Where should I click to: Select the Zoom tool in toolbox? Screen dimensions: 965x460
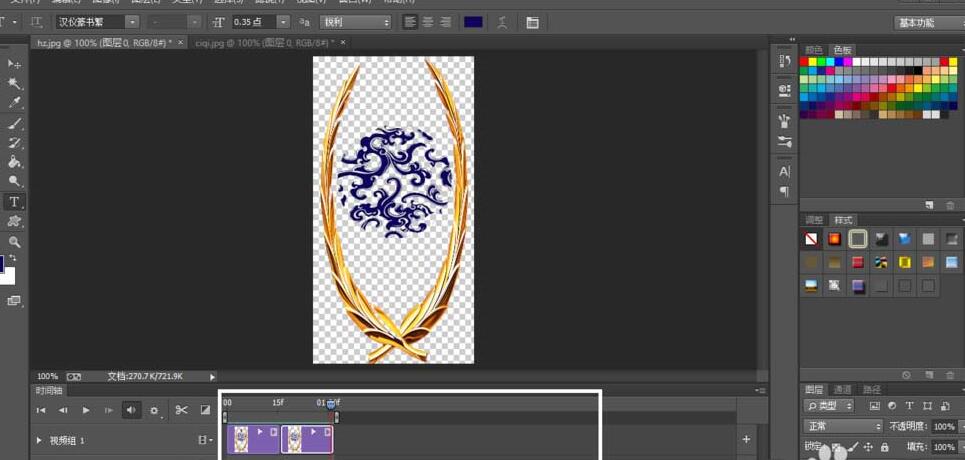[x=15, y=242]
